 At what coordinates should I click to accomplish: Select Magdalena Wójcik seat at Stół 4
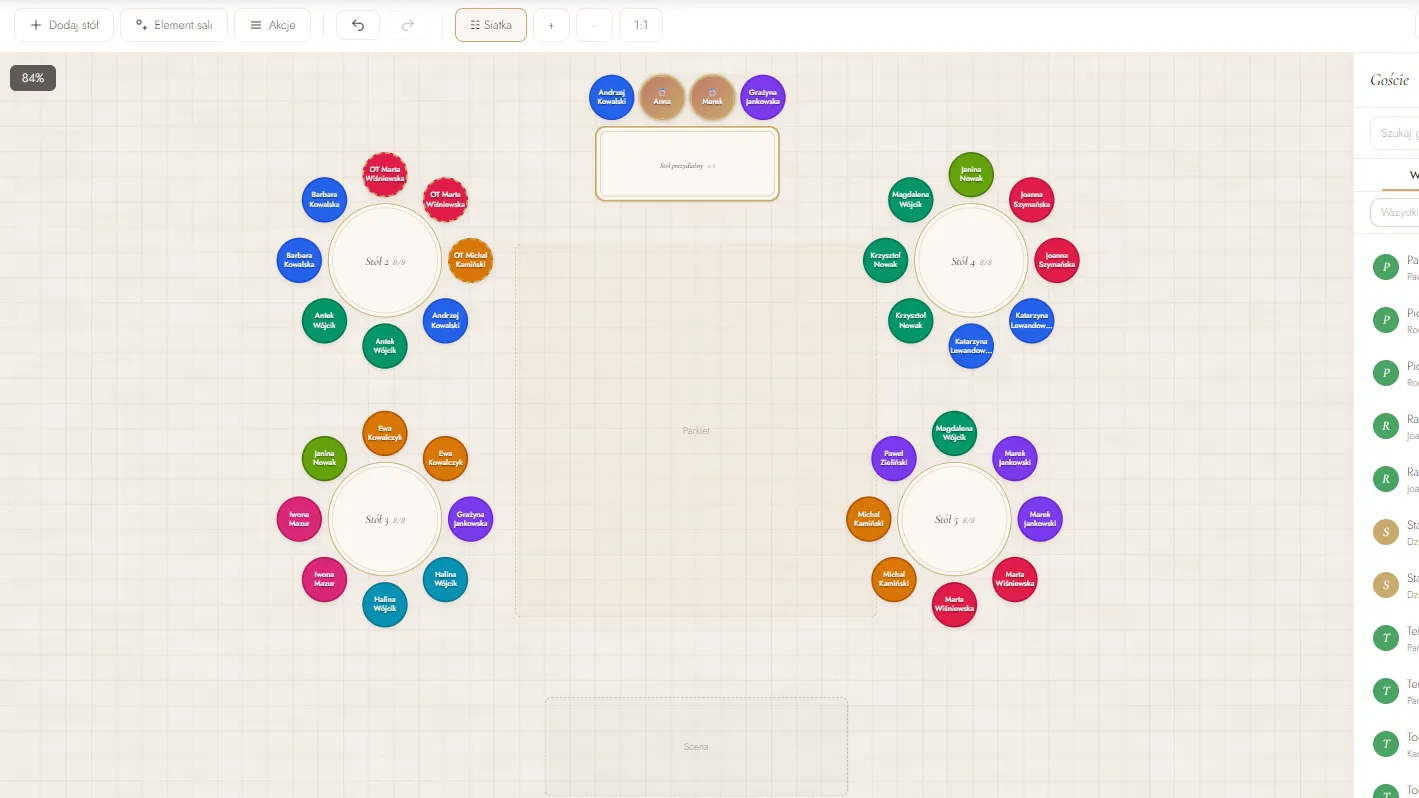tap(911, 200)
